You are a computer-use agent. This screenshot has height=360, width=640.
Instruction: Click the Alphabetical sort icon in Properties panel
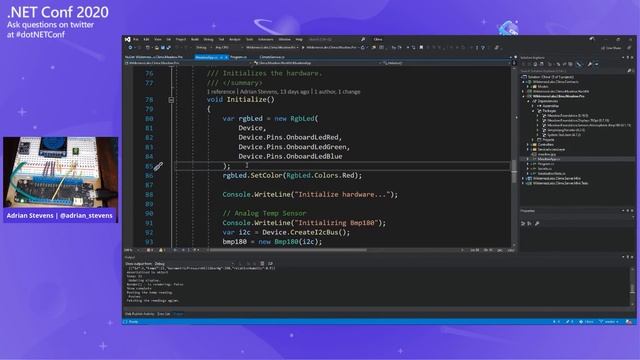(530, 224)
